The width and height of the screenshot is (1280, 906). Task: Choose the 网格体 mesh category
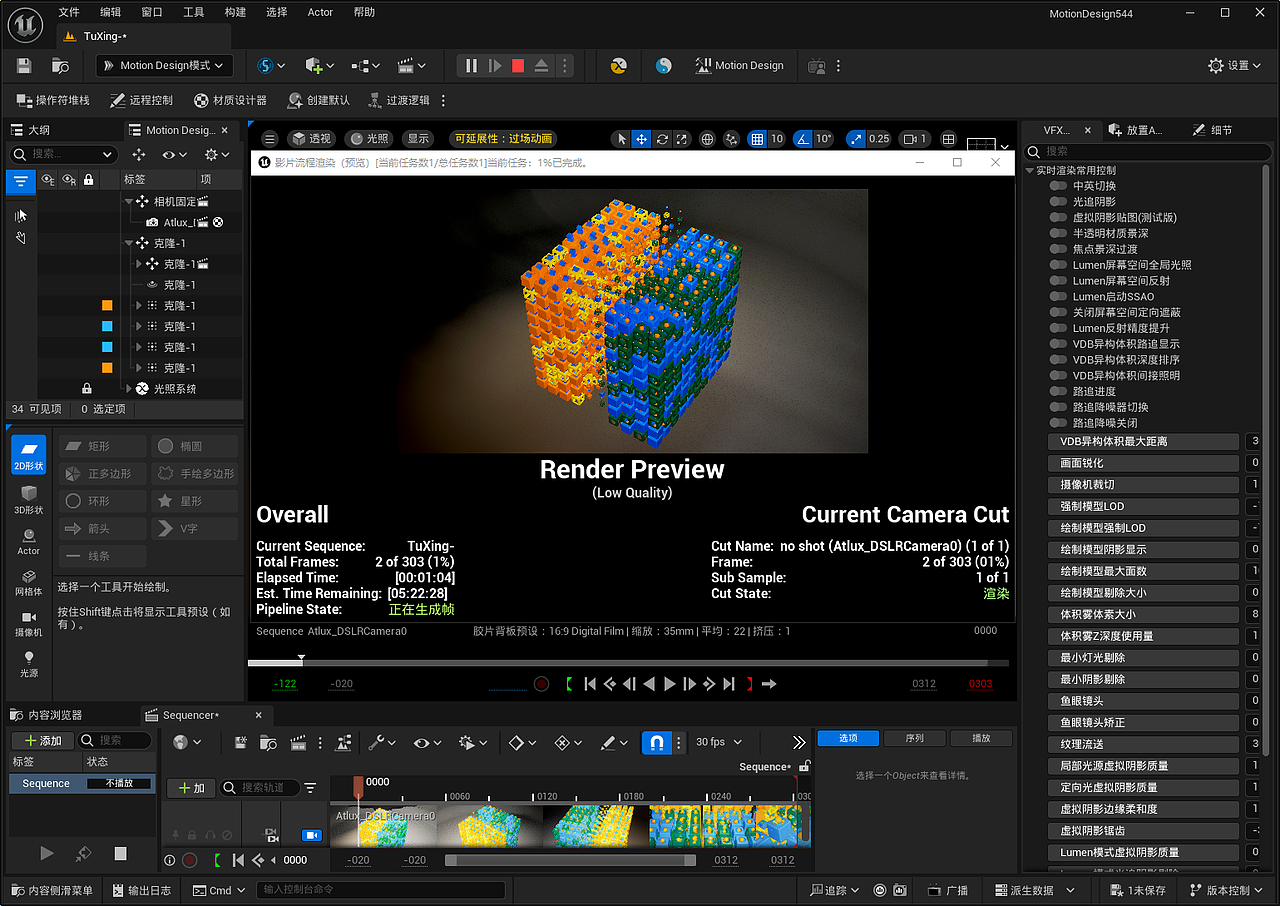(x=28, y=581)
